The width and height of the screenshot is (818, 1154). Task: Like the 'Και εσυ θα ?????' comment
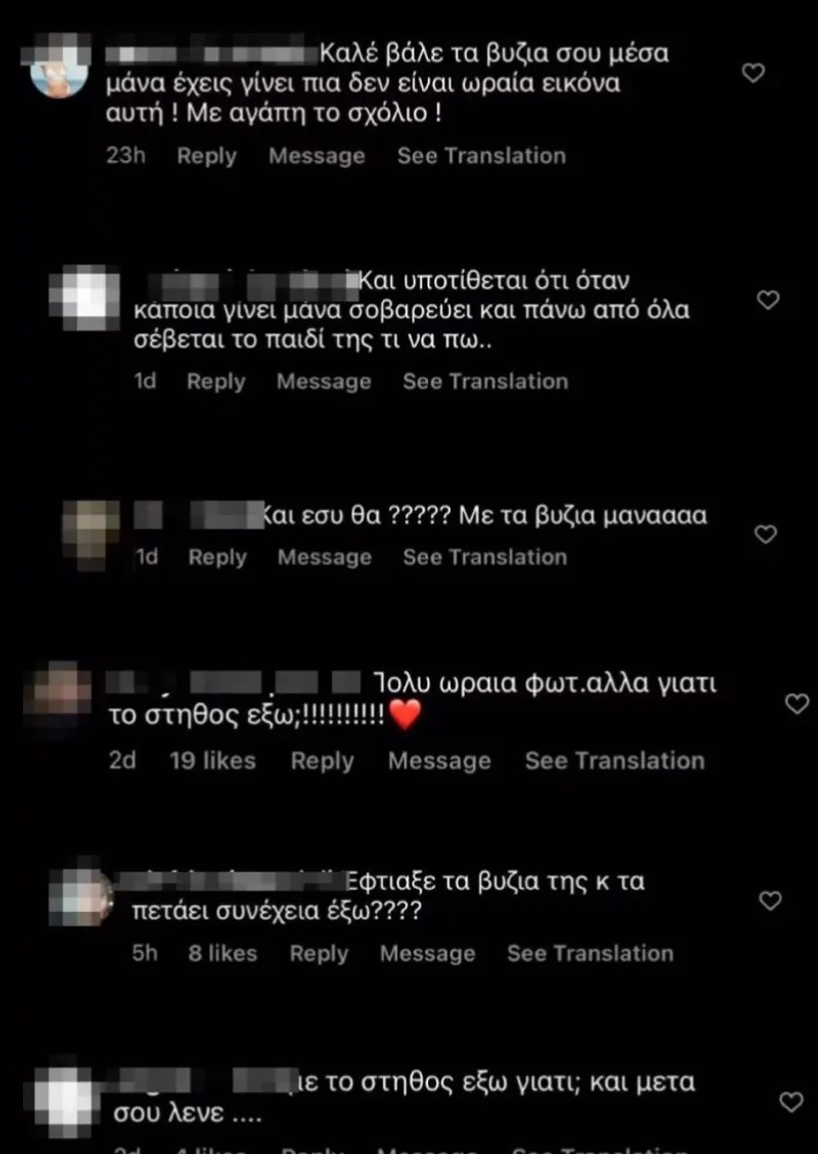766,534
